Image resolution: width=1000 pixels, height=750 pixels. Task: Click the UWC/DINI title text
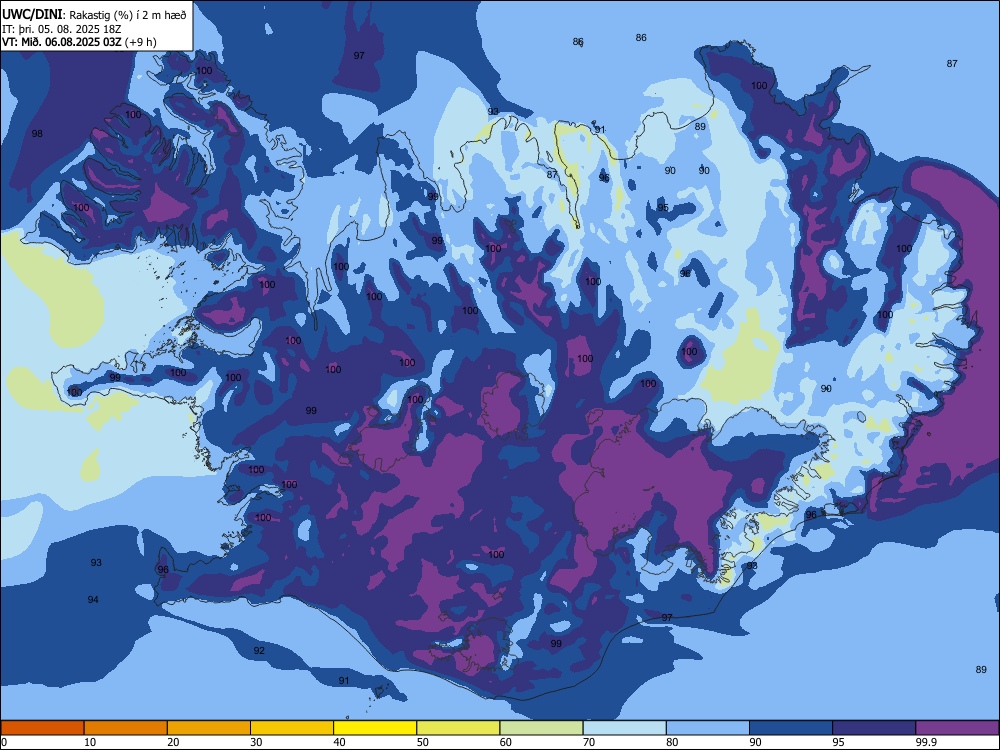(x=32, y=15)
